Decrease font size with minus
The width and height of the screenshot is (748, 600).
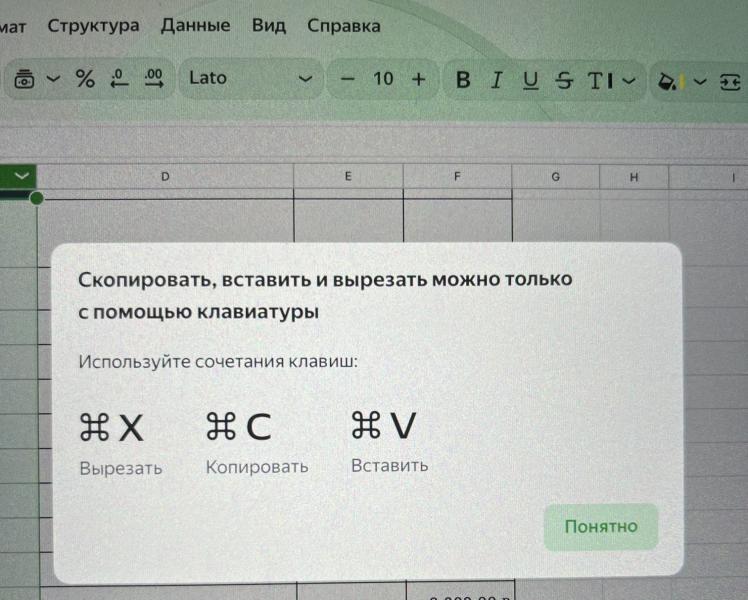[348, 79]
